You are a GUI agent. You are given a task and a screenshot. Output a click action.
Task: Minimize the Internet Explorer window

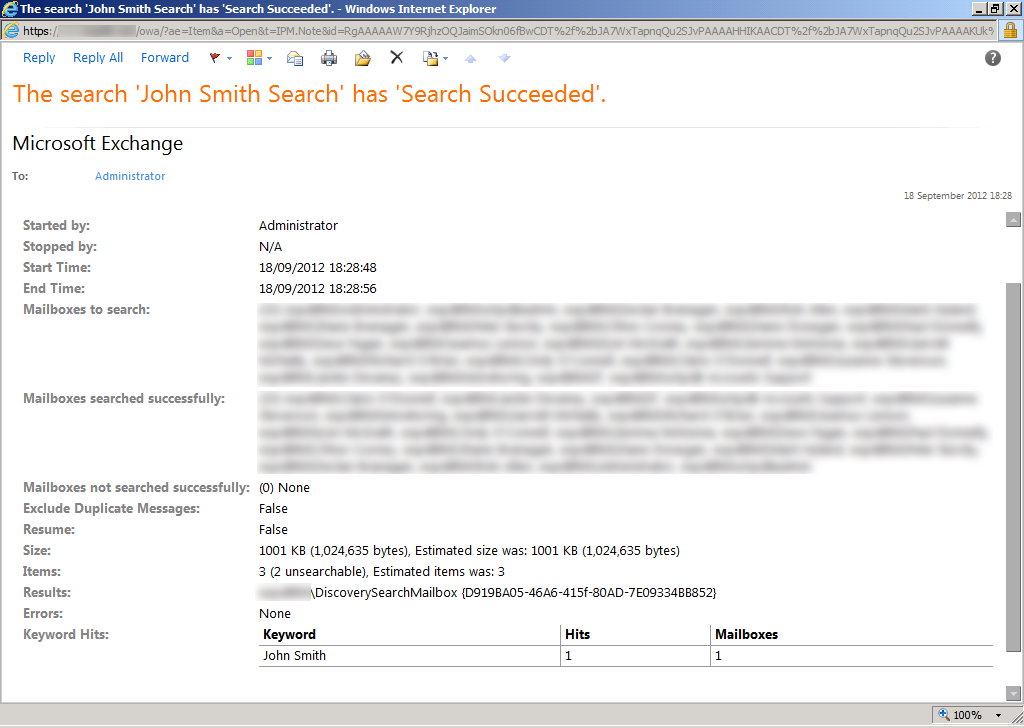(979, 8)
